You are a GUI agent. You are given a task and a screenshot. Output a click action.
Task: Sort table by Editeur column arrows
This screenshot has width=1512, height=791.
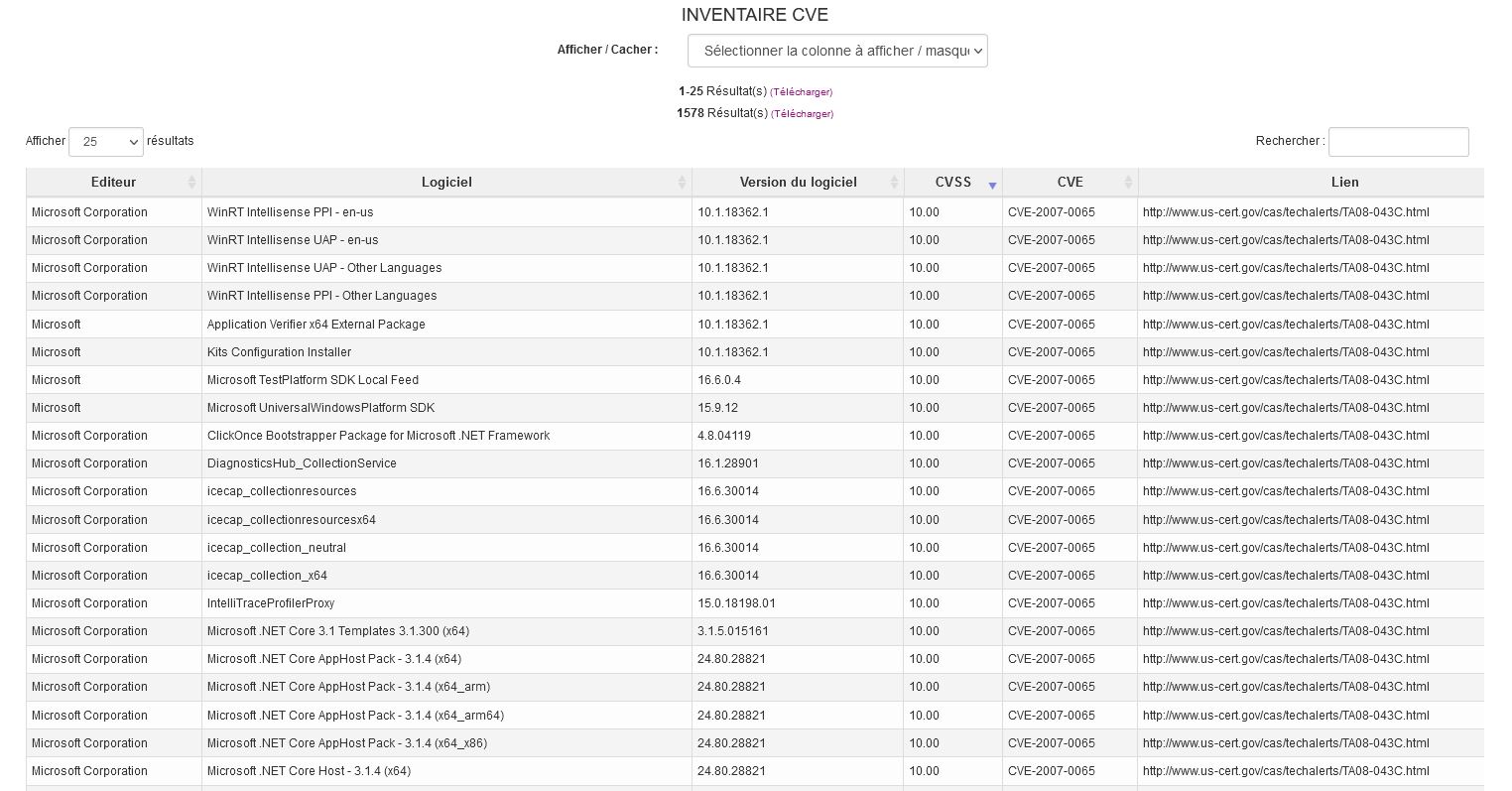pos(191,183)
